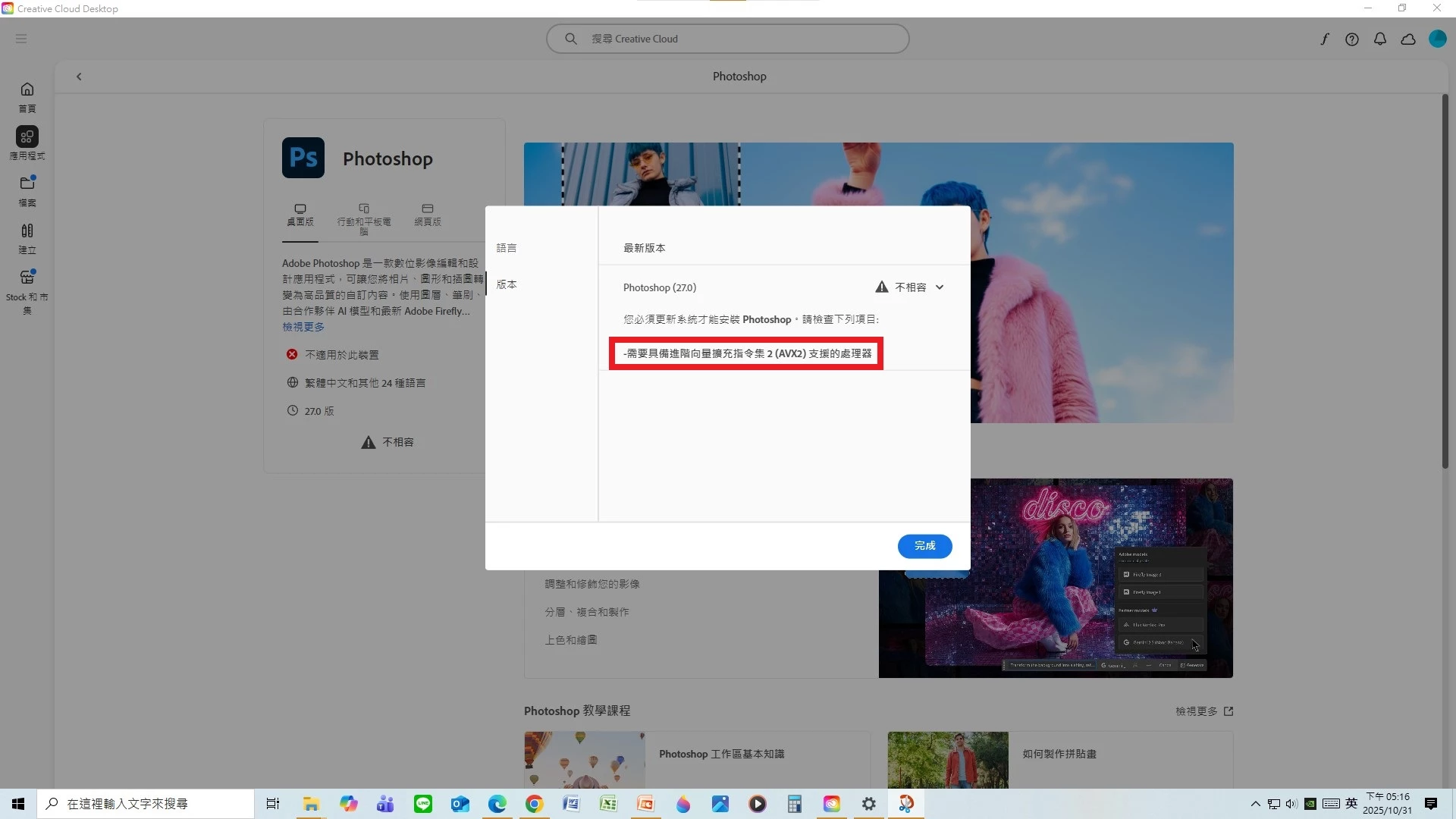
Task: Open the Home (首頁) sidebar icon
Action: [27, 89]
